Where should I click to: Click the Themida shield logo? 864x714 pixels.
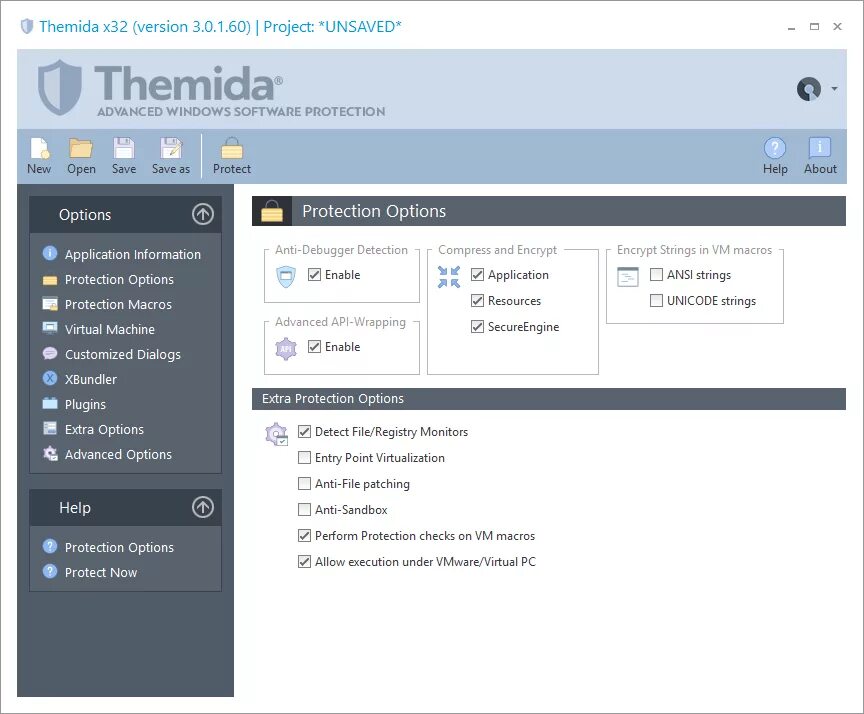[x=60, y=88]
